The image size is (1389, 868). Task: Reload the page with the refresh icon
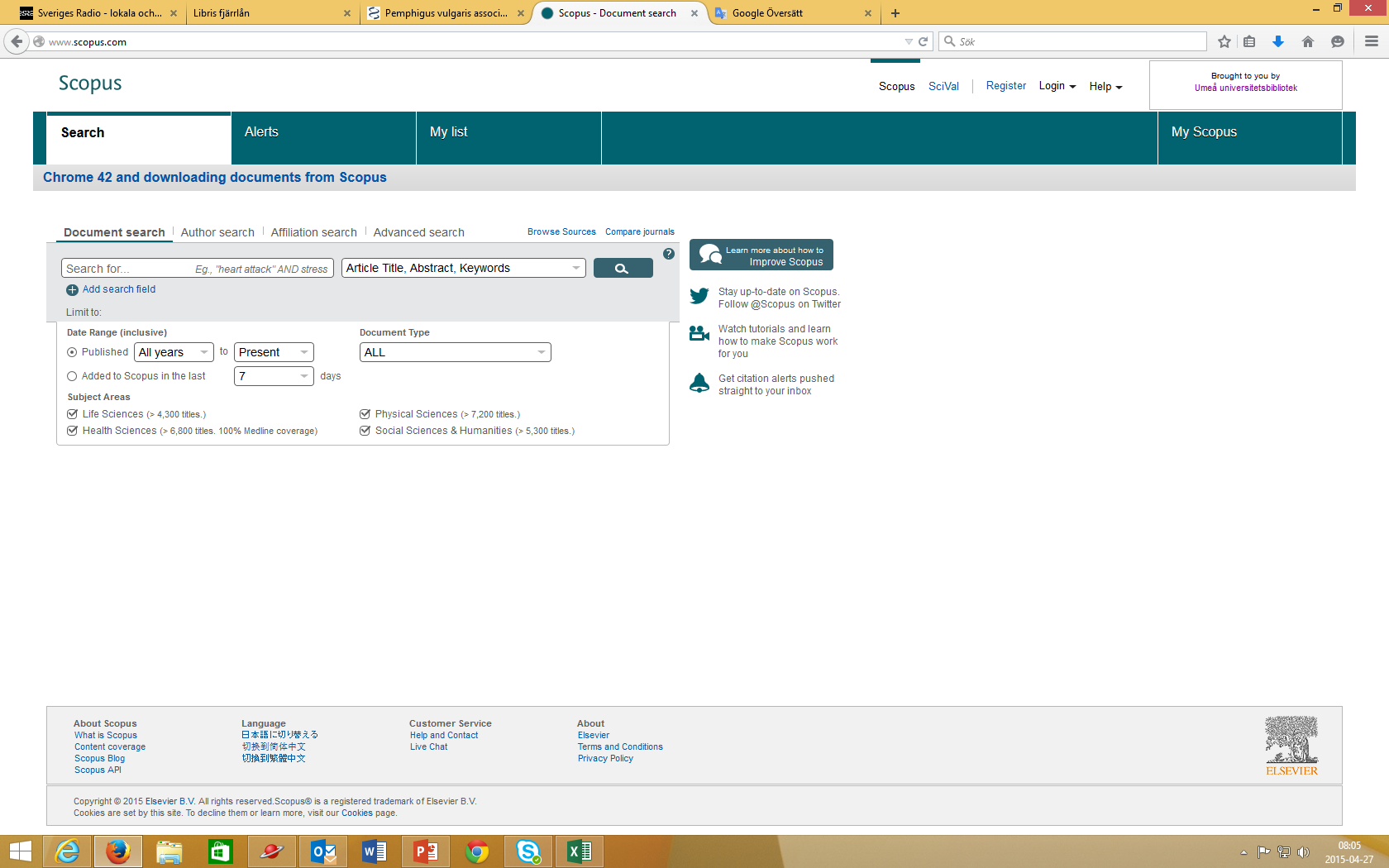(x=924, y=41)
